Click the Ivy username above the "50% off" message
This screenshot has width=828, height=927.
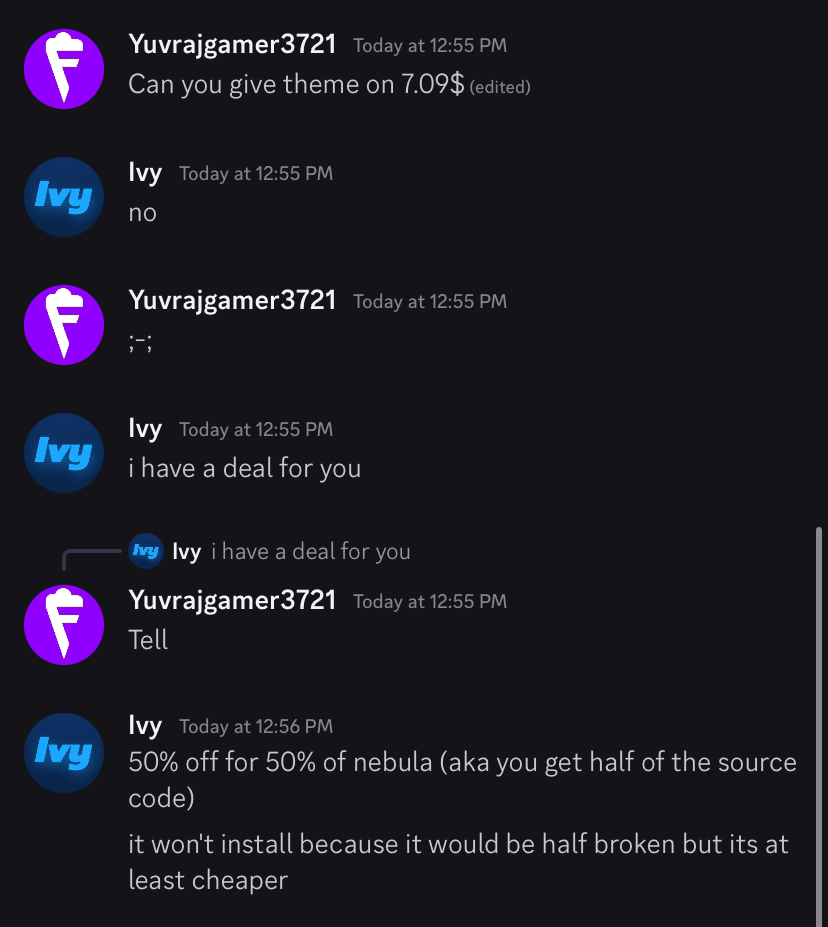[145, 725]
